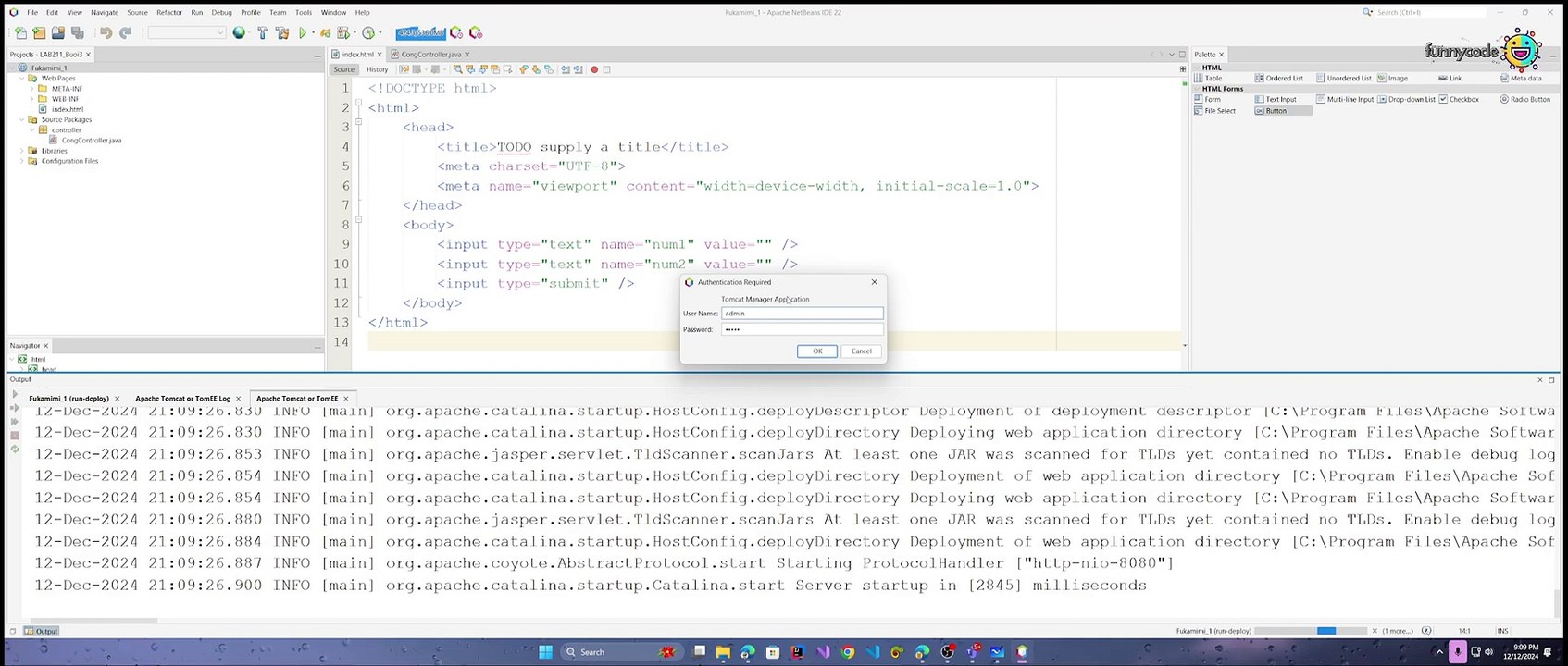The width and height of the screenshot is (1568, 666).
Task: Select CongController.java in Projects tree
Action: [x=92, y=141]
